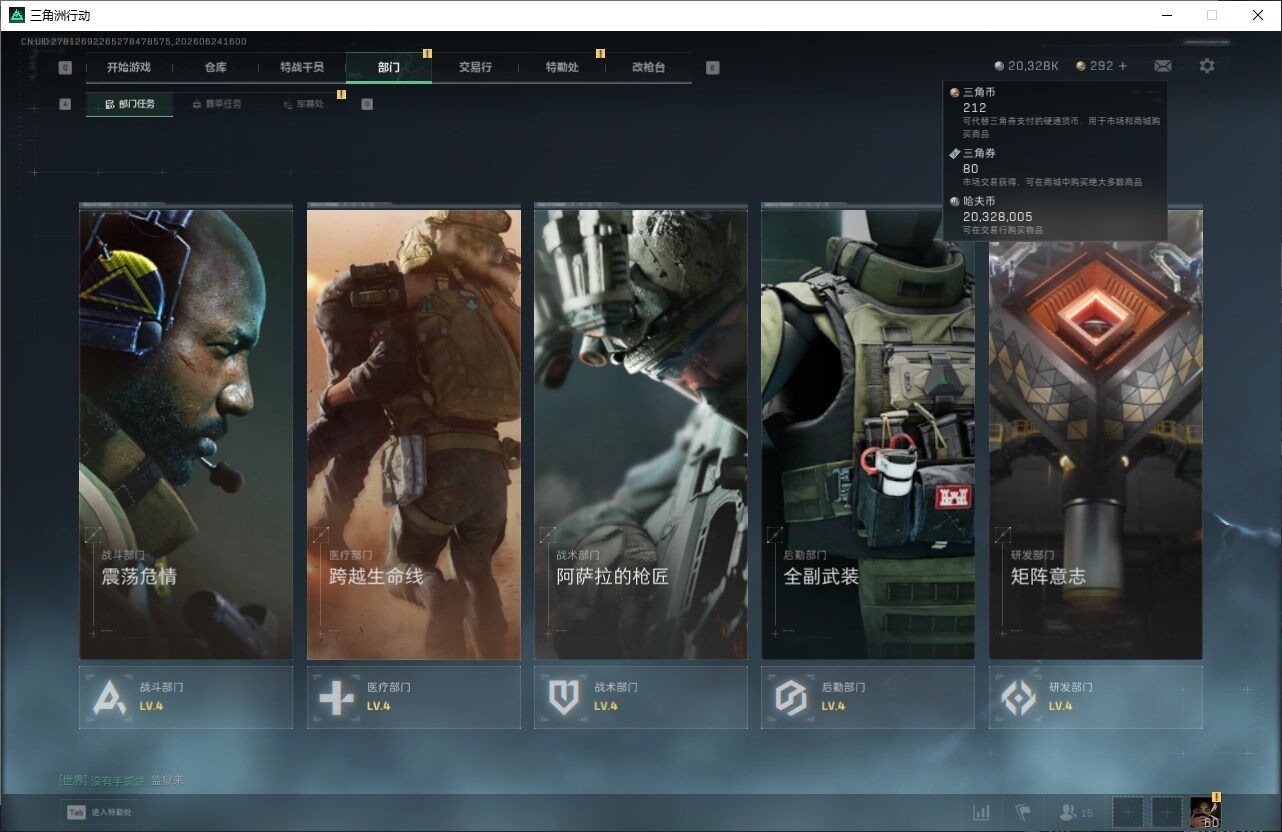The width and height of the screenshot is (1282, 832).
Task: Click the [世界] chat message line
Action: [x=121, y=780]
